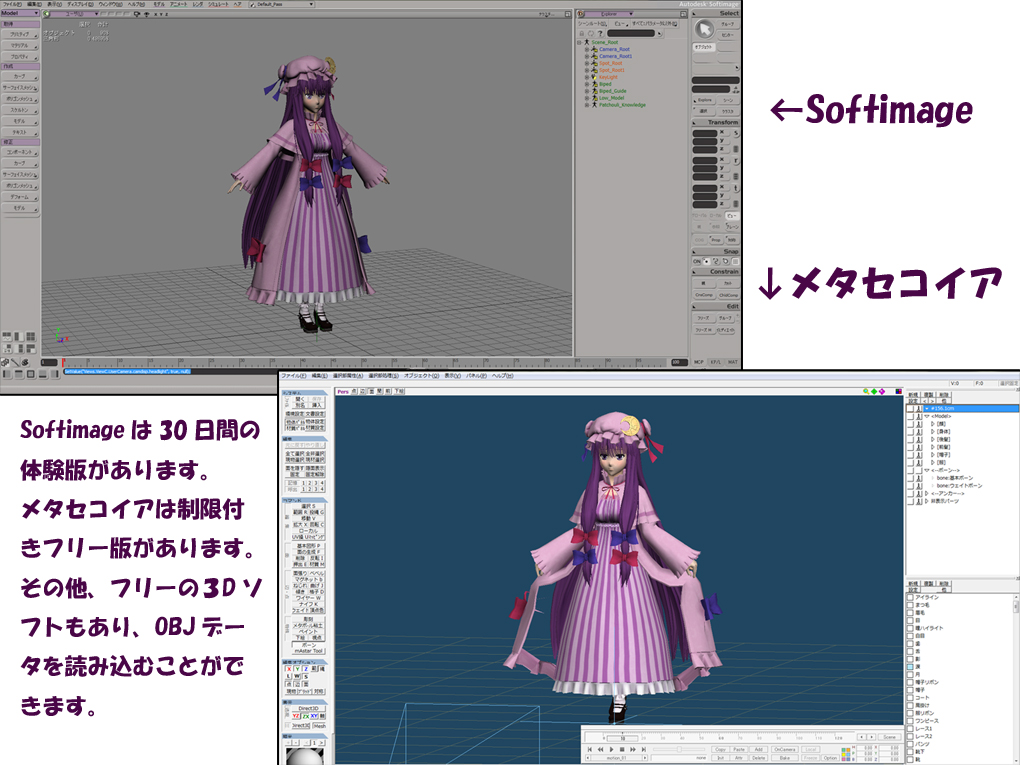1020x765 pixels.
Task: Click the Camera_Root node icon in Softimage Explorer
Action: pyautogui.click(x=594, y=49)
